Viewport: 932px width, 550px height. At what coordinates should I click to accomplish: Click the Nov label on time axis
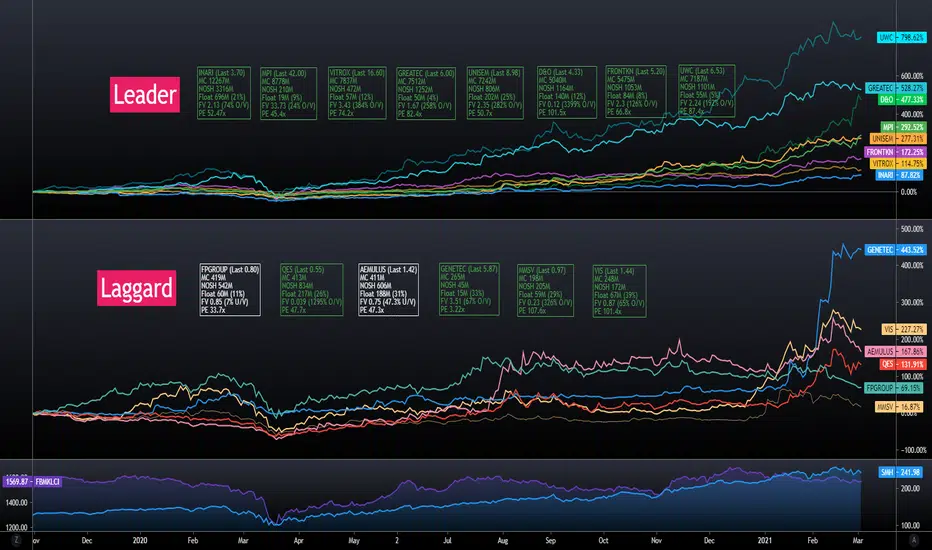[656, 540]
